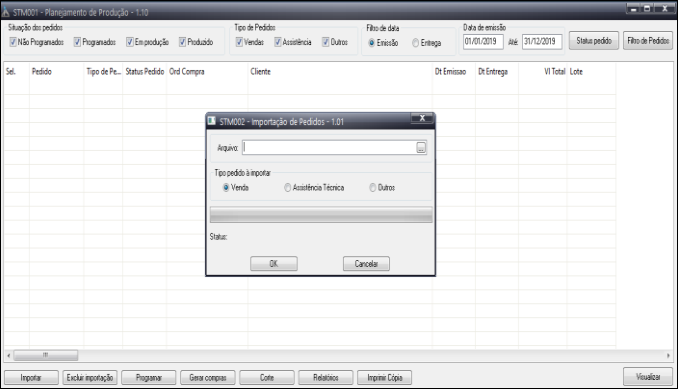
Task: Click the file browse ellipsis button
Action: (x=421, y=148)
